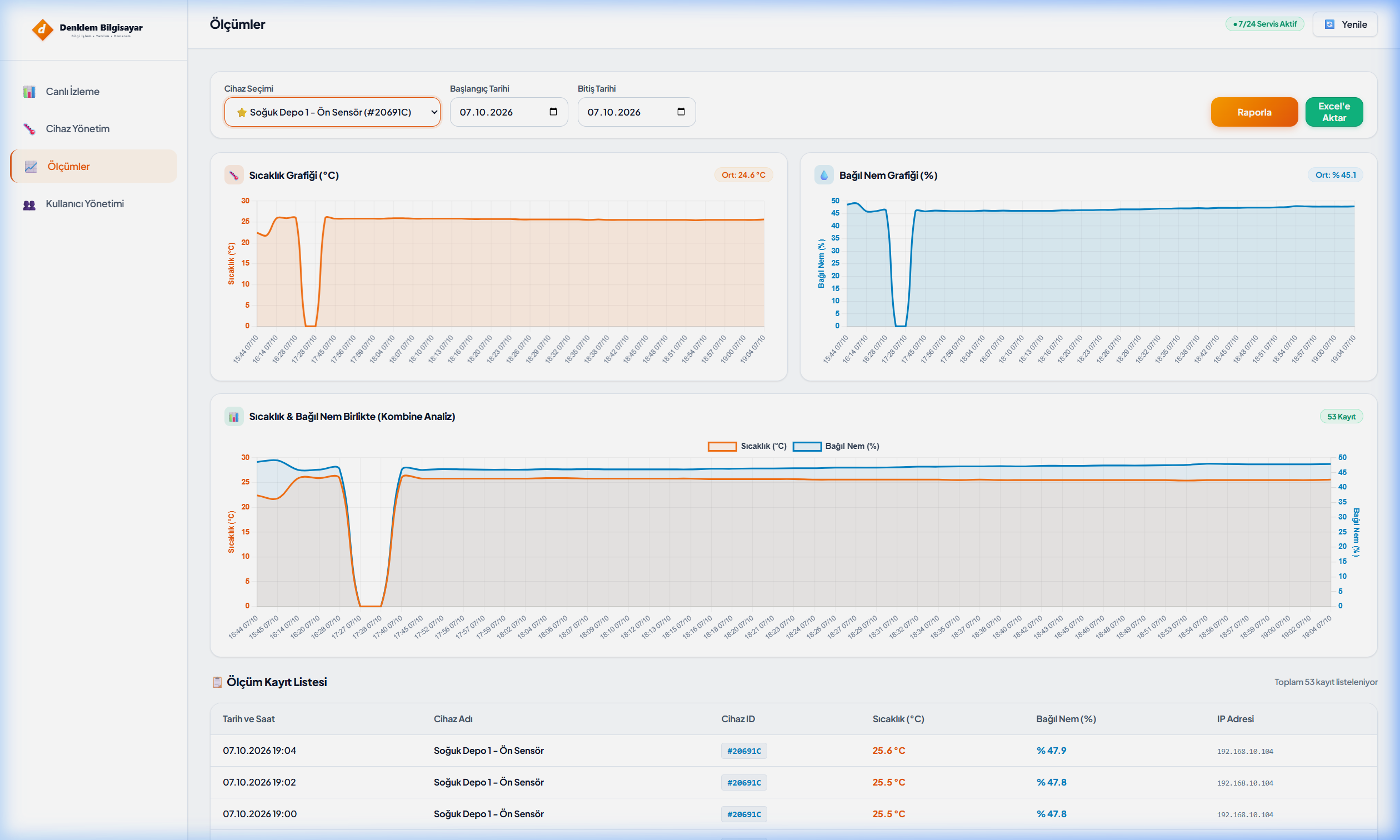Click the 7/24 Servis Aktif badge
The height and width of the screenshot is (840, 1400).
pyautogui.click(x=1265, y=24)
